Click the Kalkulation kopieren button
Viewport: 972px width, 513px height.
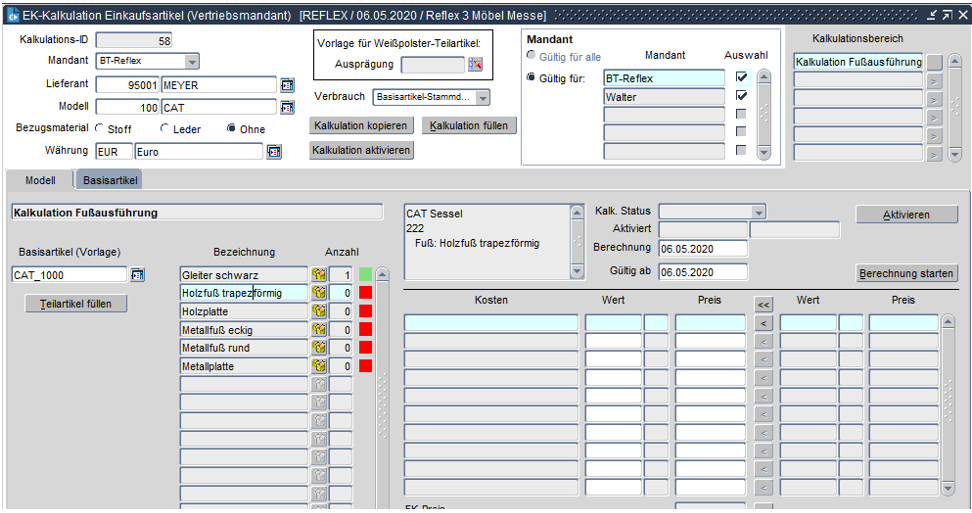[x=360, y=126]
